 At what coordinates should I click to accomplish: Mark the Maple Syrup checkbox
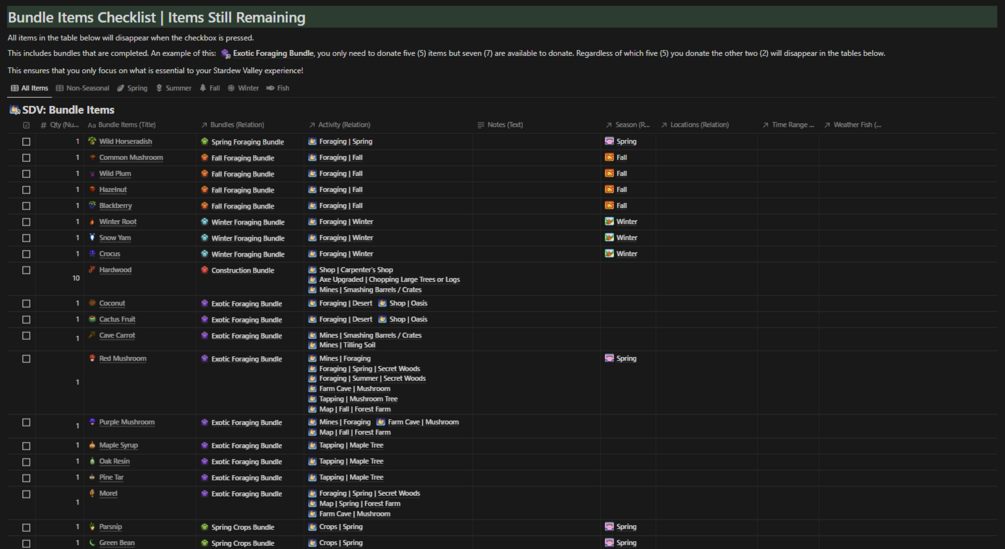[x=26, y=446]
